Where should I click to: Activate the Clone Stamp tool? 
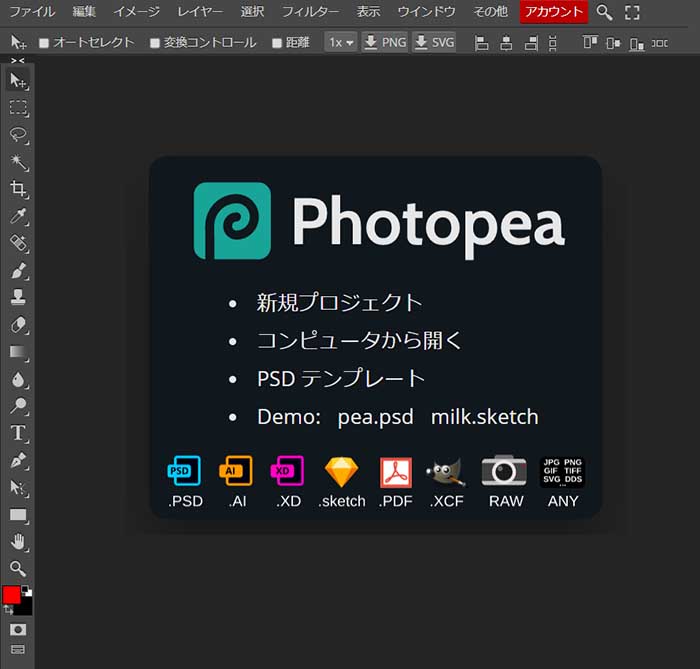click(18, 297)
